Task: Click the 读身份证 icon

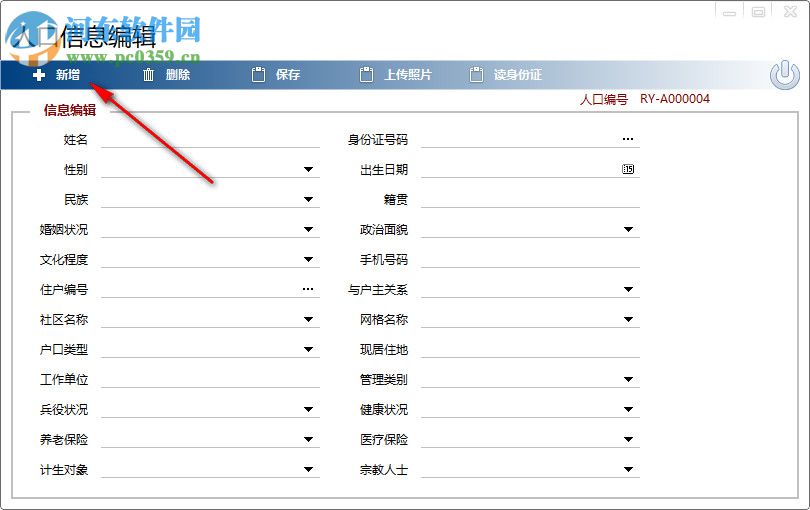Action: pos(476,75)
